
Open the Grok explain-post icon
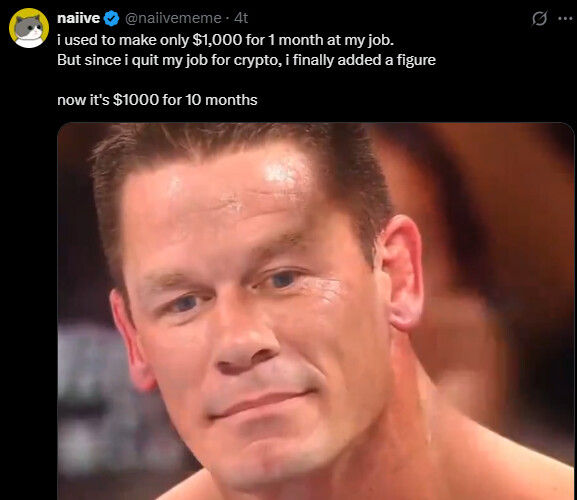pos(539,18)
